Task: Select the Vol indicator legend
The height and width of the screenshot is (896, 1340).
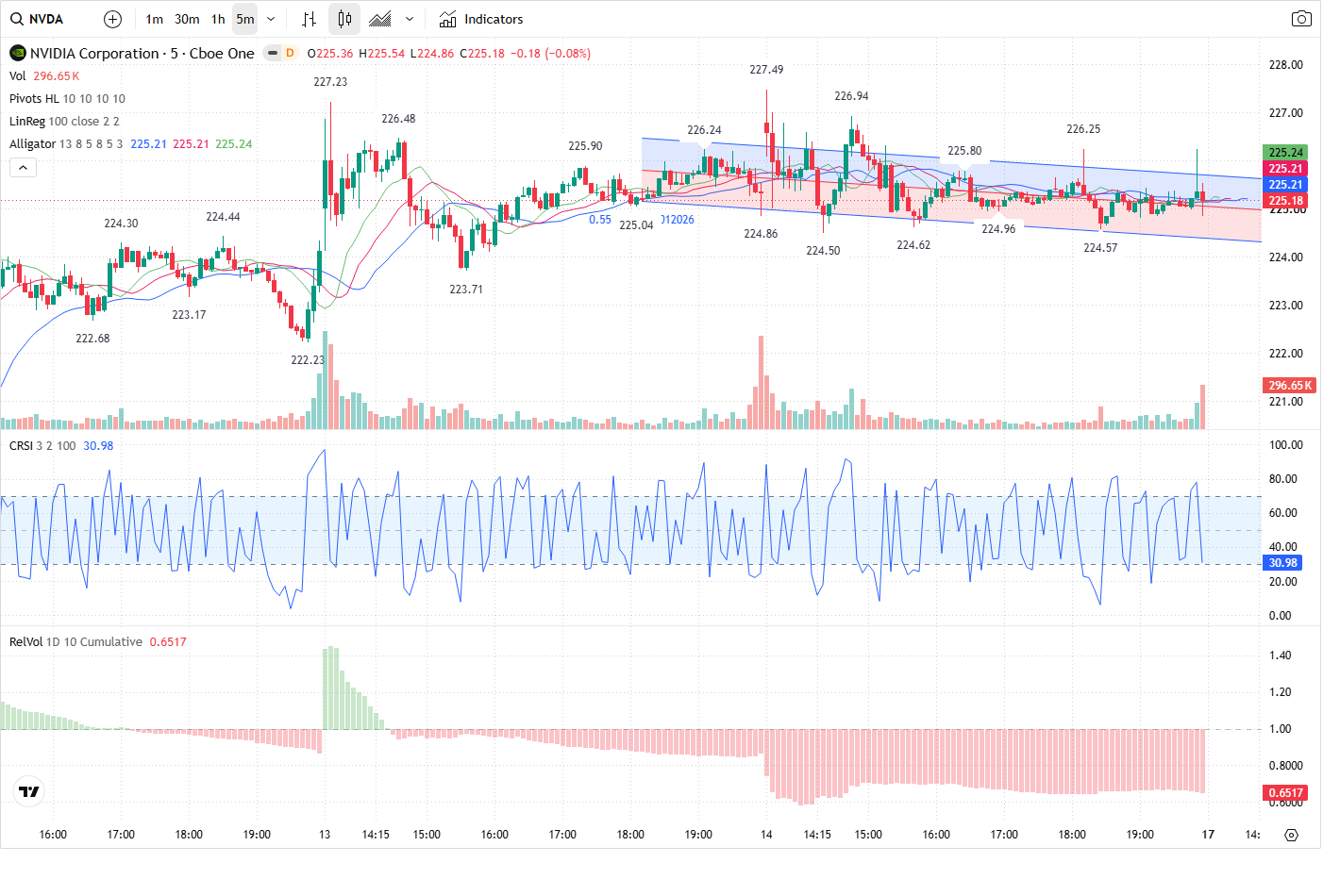Action: point(18,75)
